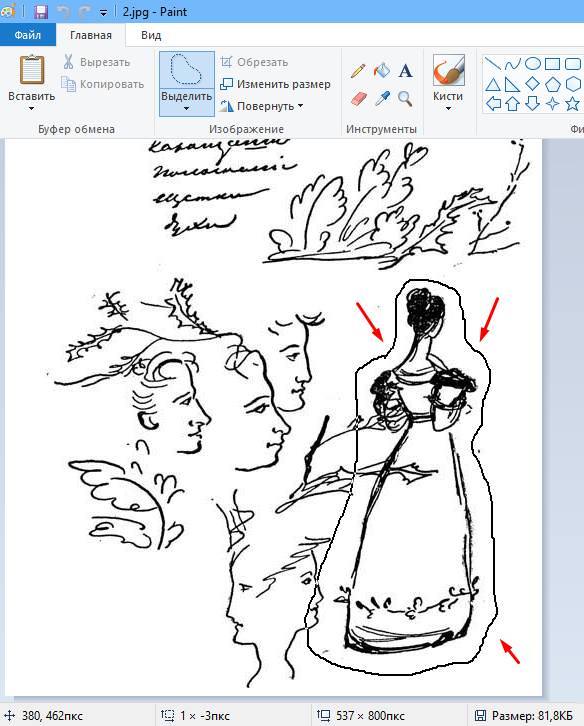This screenshot has height=726, width=584.
Task: Select the Hexagon shape
Action: pyautogui.click(x=573, y=84)
